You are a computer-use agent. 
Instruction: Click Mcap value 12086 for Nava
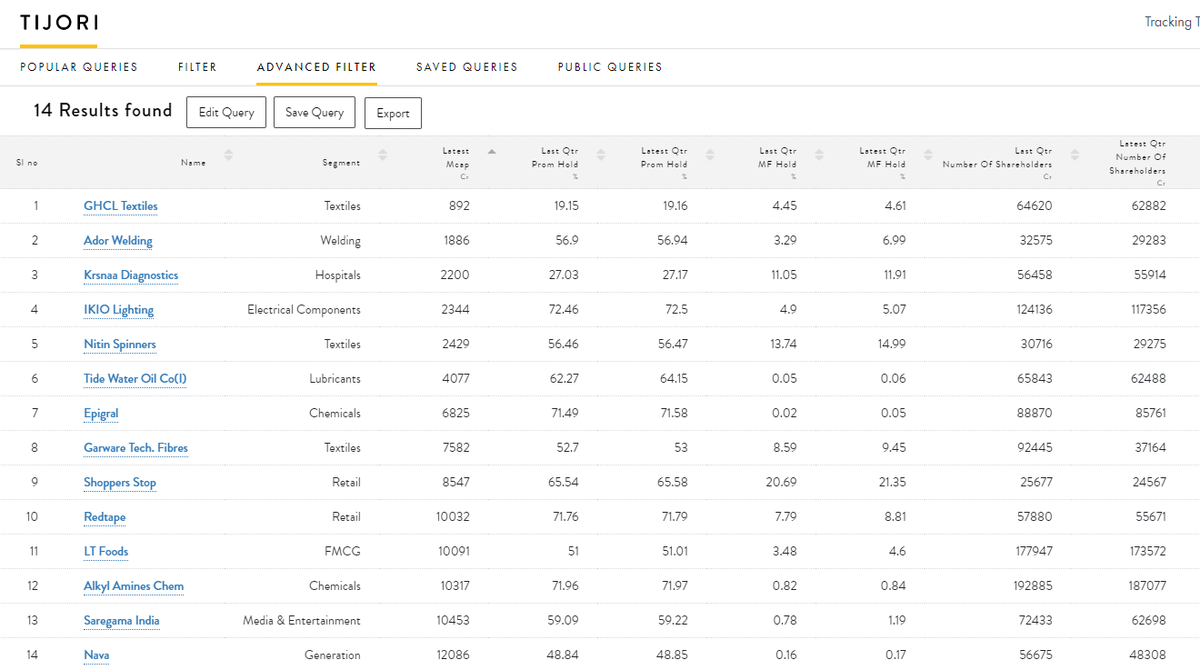click(453, 655)
